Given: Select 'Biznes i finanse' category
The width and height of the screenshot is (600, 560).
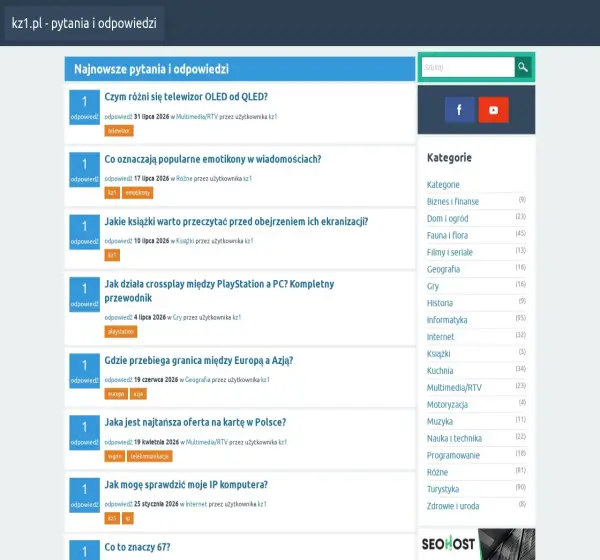Looking at the screenshot, I should click(x=453, y=202).
